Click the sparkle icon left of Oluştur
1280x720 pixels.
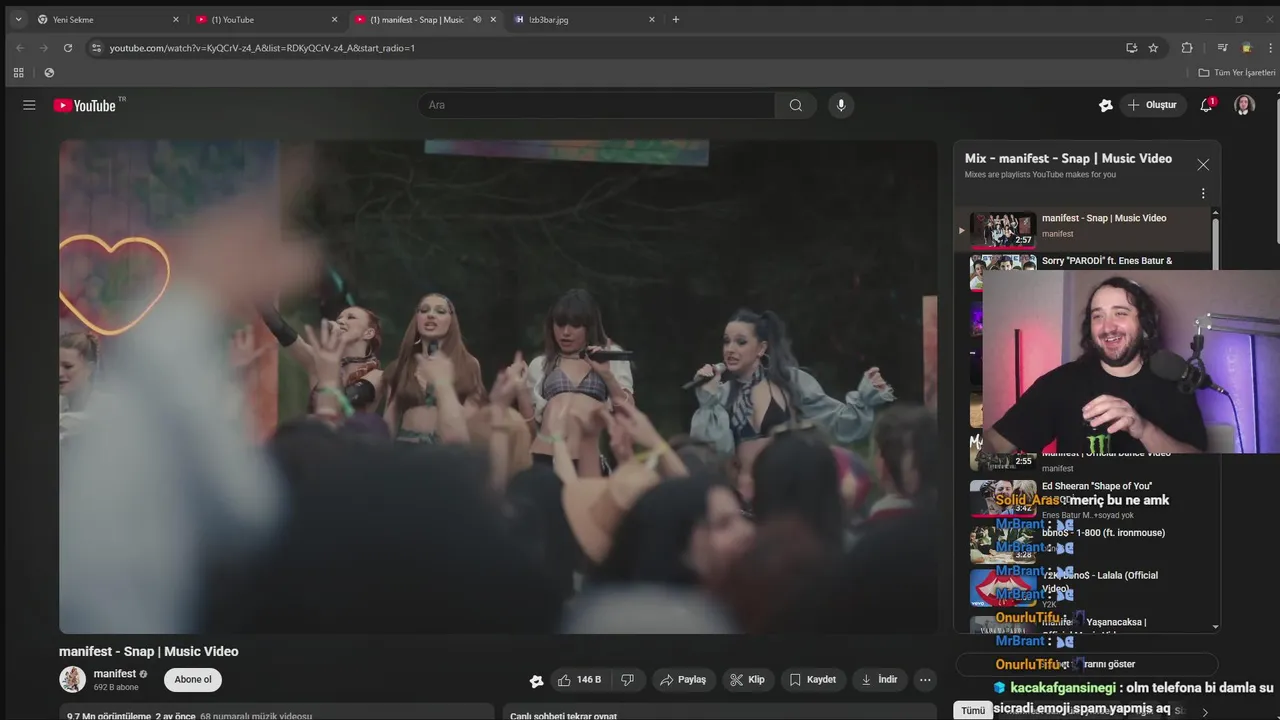point(1105,105)
